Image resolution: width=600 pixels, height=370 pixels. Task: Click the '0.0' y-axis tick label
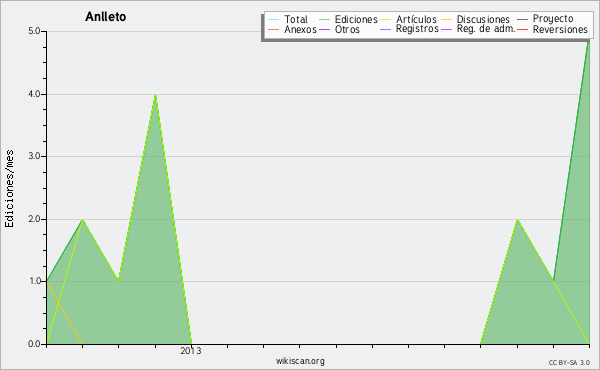[34, 344]
